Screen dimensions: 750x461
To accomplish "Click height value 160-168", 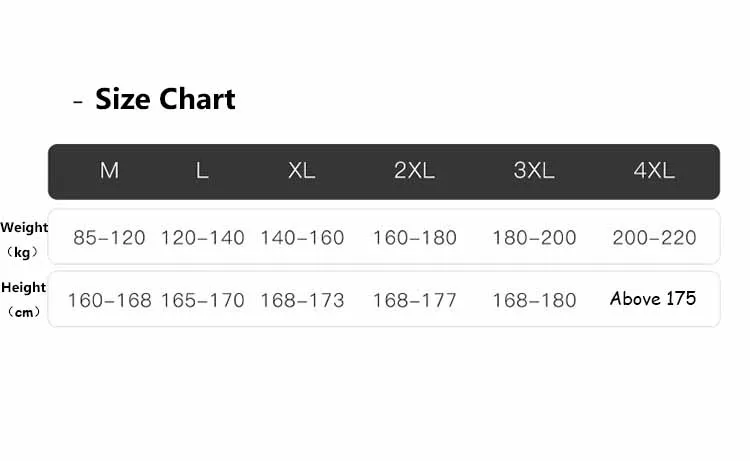I will tap(109, 300).
